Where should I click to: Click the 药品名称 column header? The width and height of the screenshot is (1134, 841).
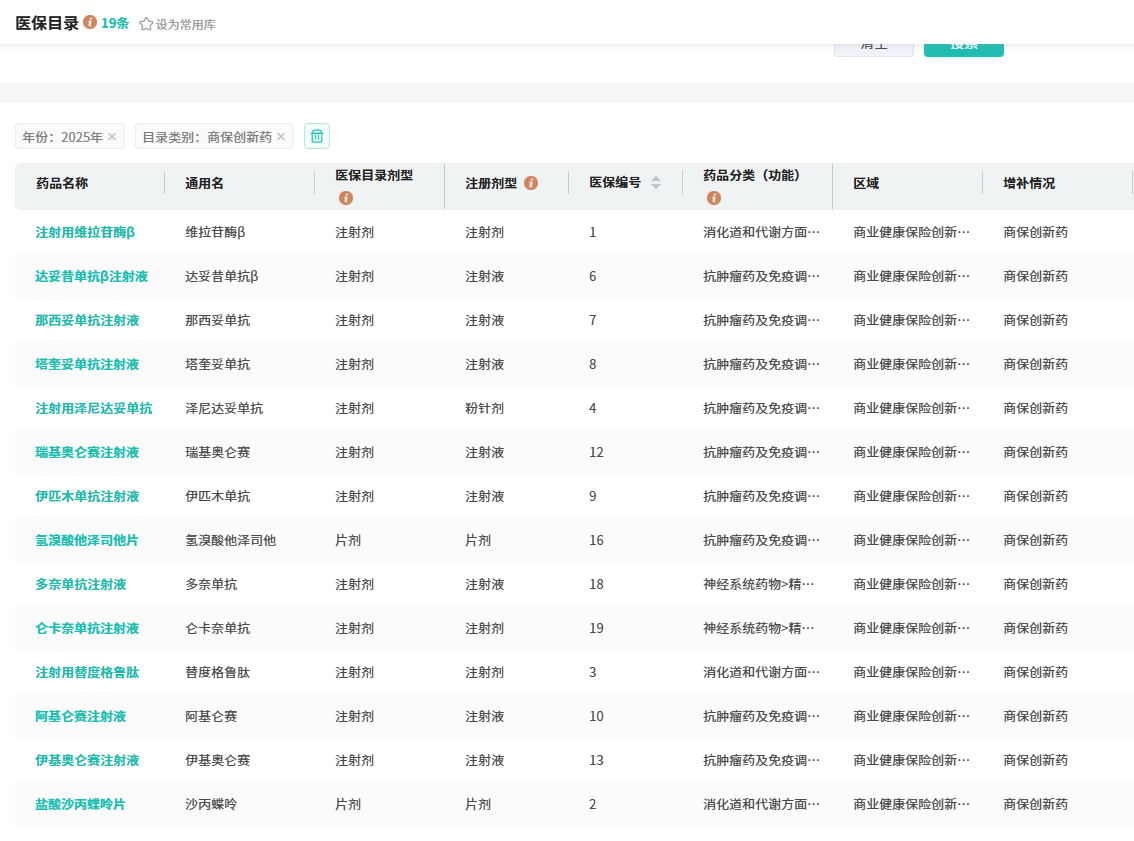[62, 183]
